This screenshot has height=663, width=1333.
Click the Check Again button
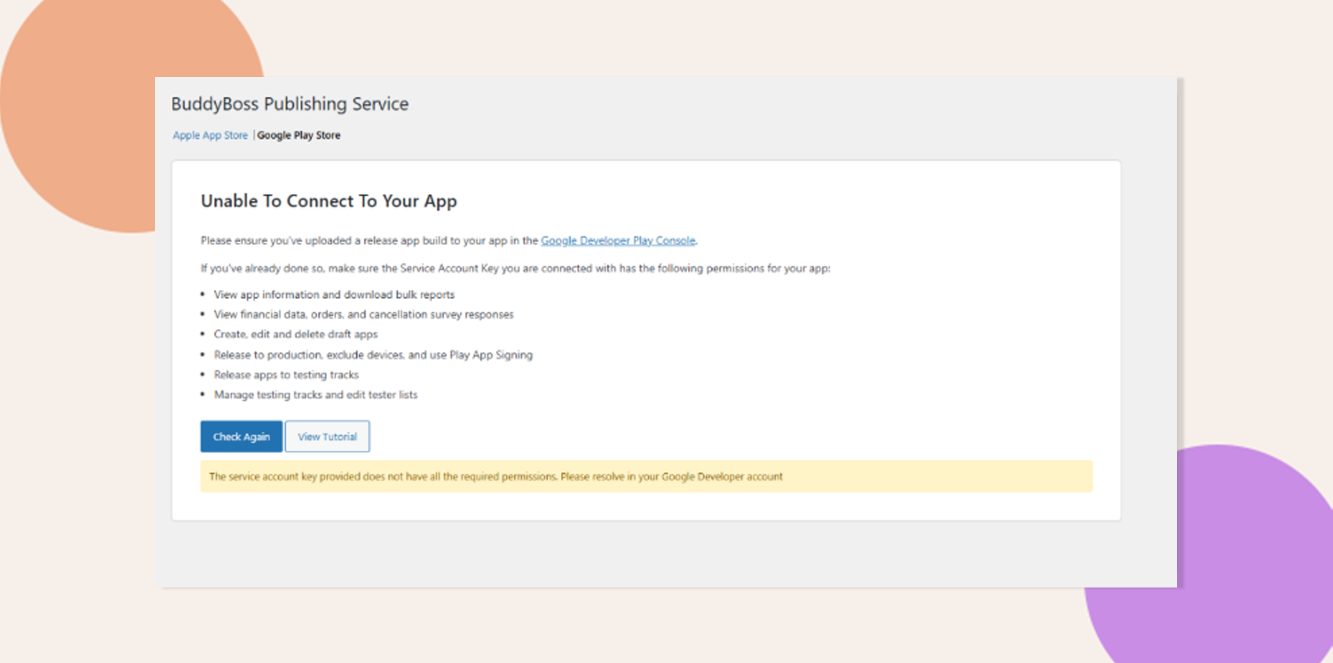(x=241, y=437)
